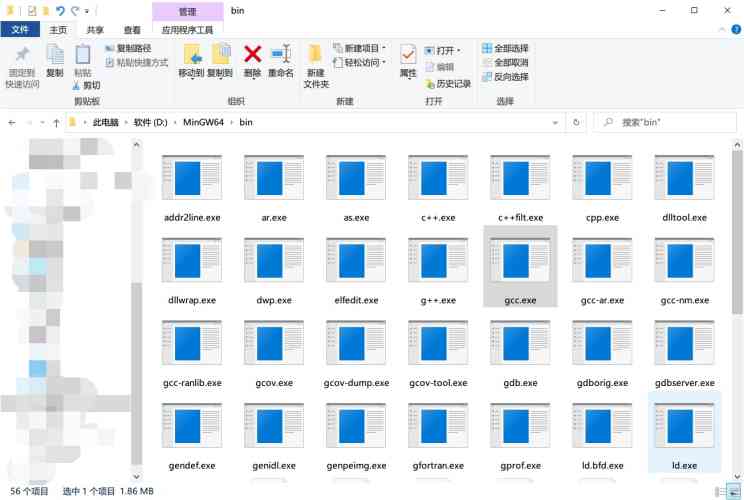Click 反向选择 invert selection
The height and width of the screenshot is (500, 744).
[505, 77]
